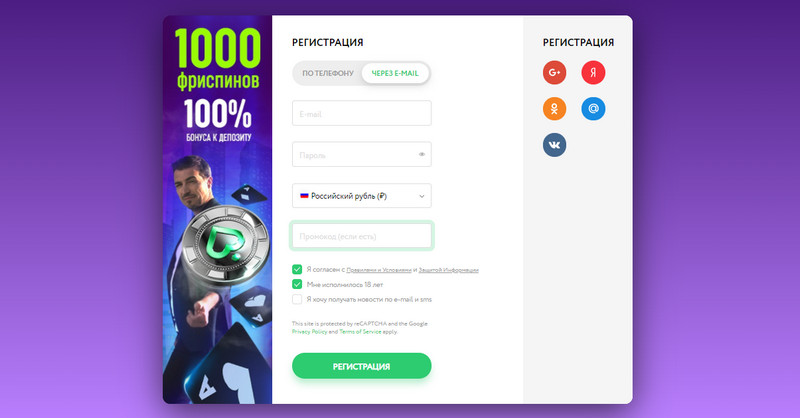The image size is (800, 418).
Task: Uncheck the 18 years old confirmation checkbox
Action: 297,284
